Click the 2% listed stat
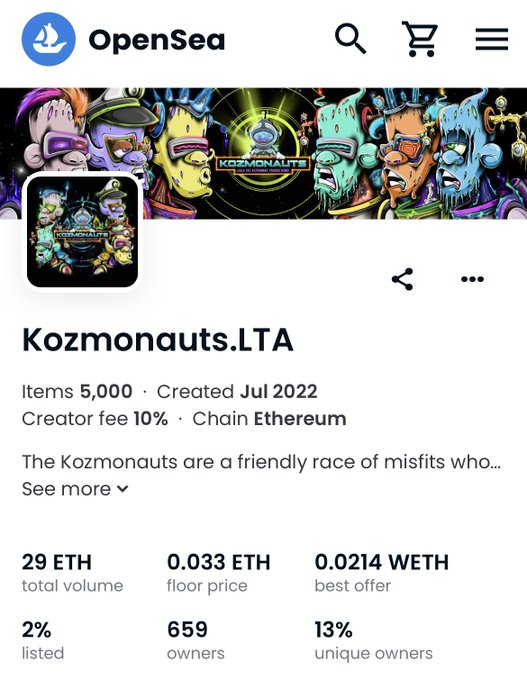This screenshot has width=527, height=680. (43, 640)
